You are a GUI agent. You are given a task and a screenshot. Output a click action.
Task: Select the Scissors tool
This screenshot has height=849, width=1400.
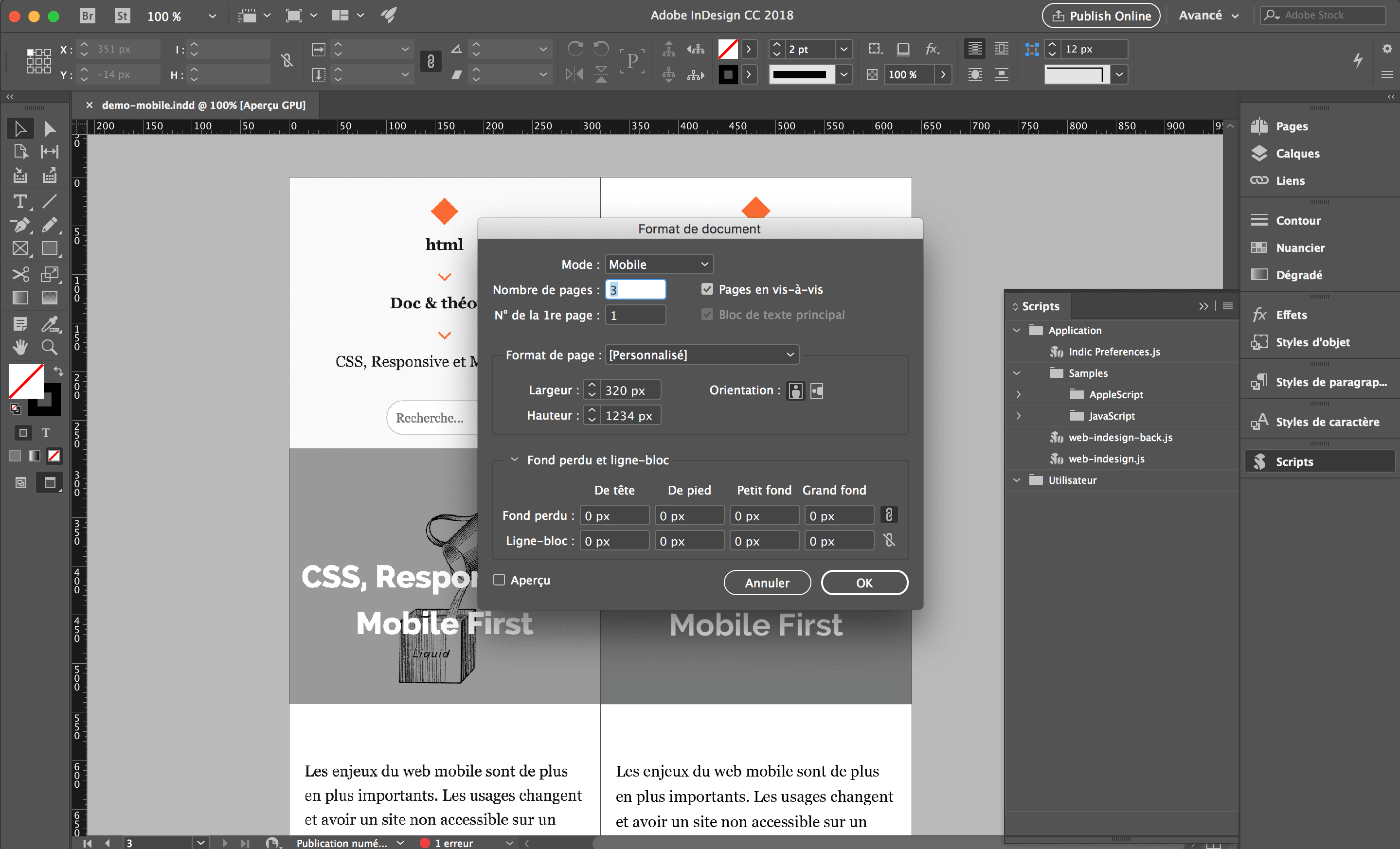click(x=20, y=275)
